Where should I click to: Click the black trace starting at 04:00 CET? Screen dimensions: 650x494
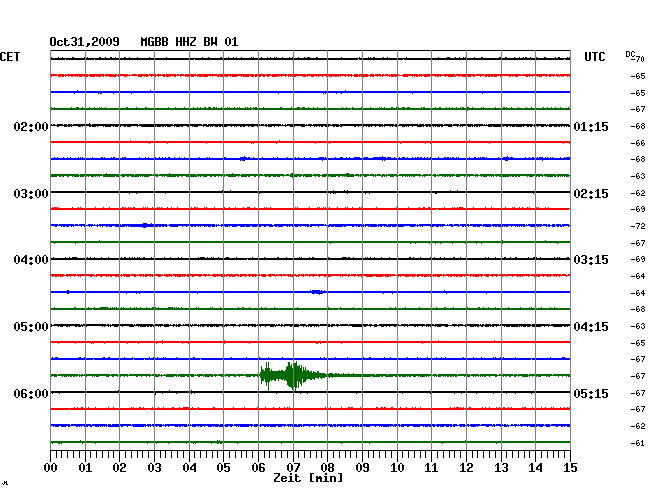coord(310,259)
